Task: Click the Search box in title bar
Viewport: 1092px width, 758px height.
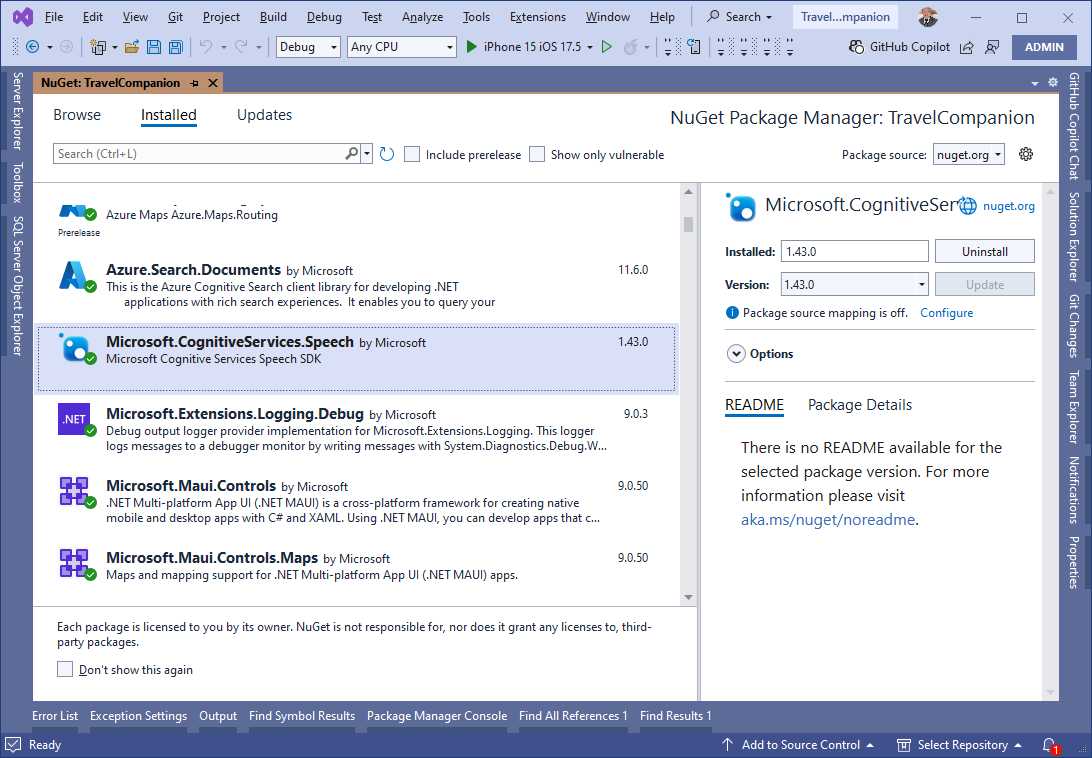Action: click(x=740, y=17)
